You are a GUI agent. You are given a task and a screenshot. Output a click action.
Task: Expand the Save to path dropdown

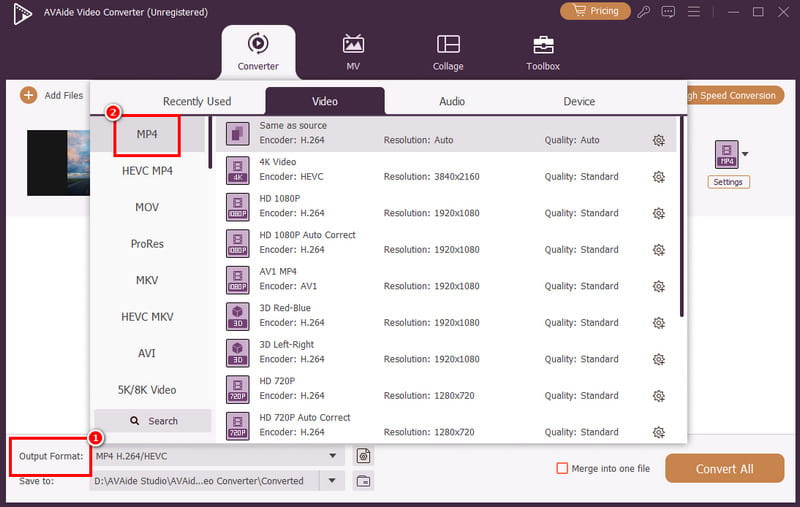tap(332, 481)
